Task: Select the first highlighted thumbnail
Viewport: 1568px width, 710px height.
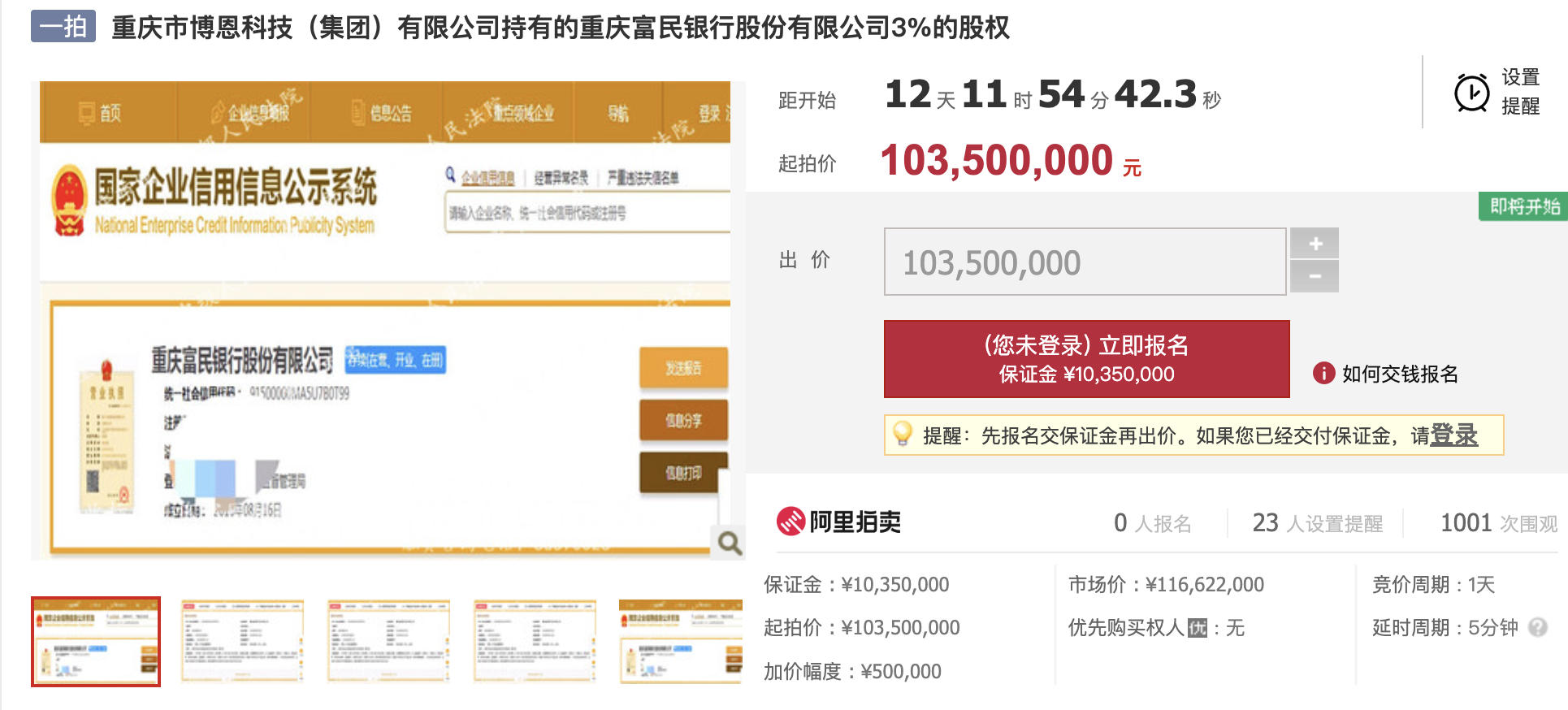Action: point(96,642)
